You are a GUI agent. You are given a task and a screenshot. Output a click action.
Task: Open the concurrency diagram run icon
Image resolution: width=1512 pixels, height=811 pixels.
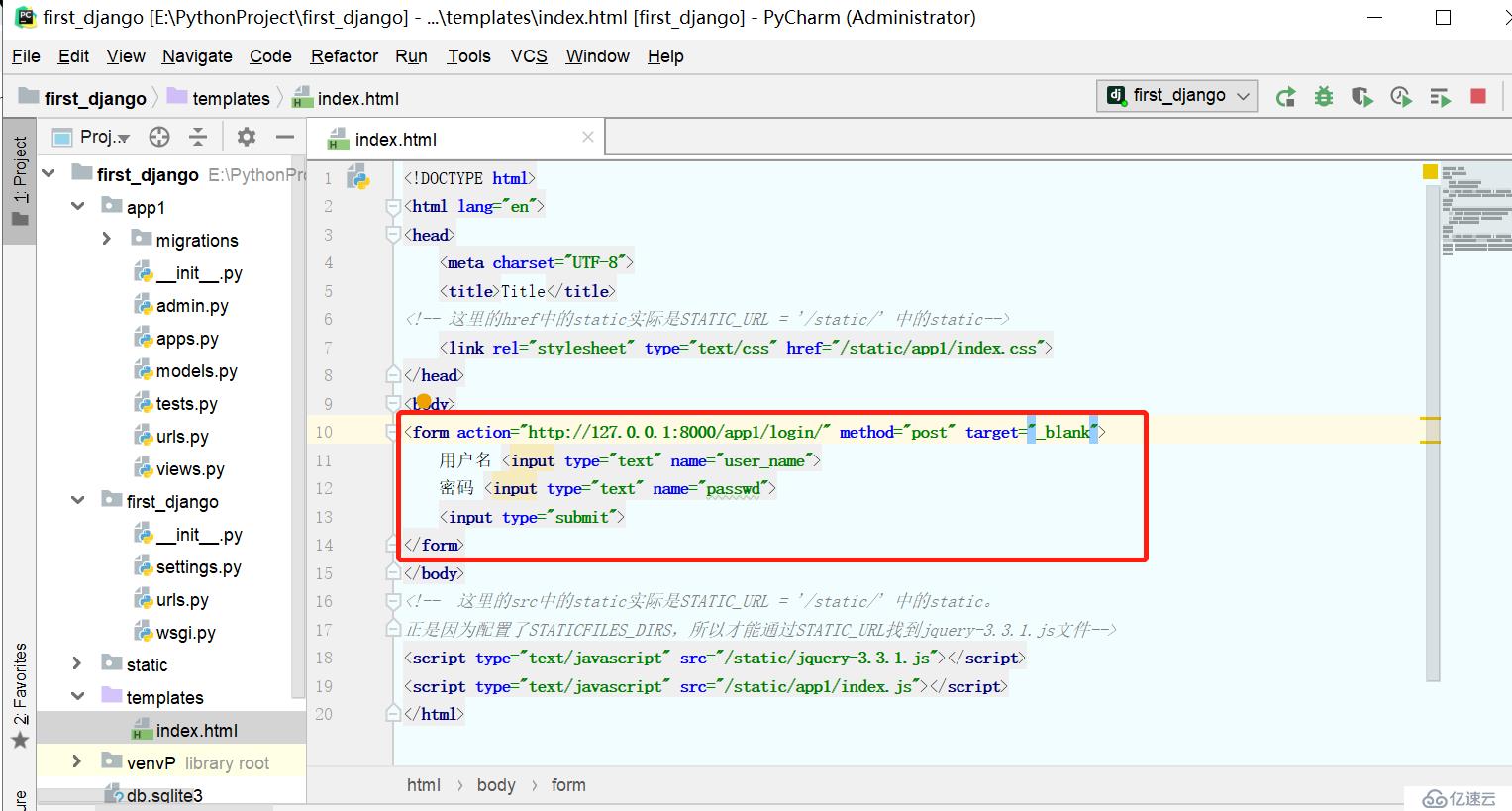click(1440, 96)
